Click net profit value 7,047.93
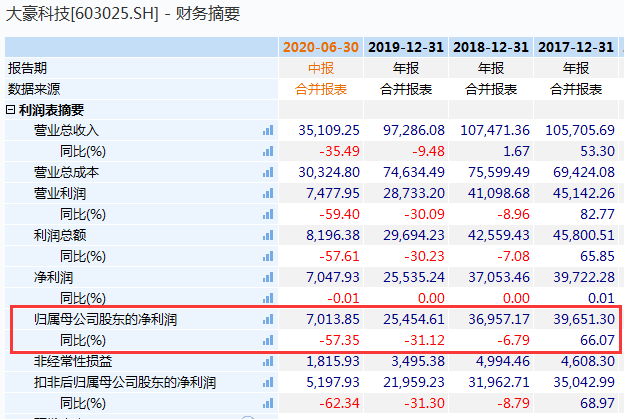Screen dimensions: 624x419 [333, 277]
